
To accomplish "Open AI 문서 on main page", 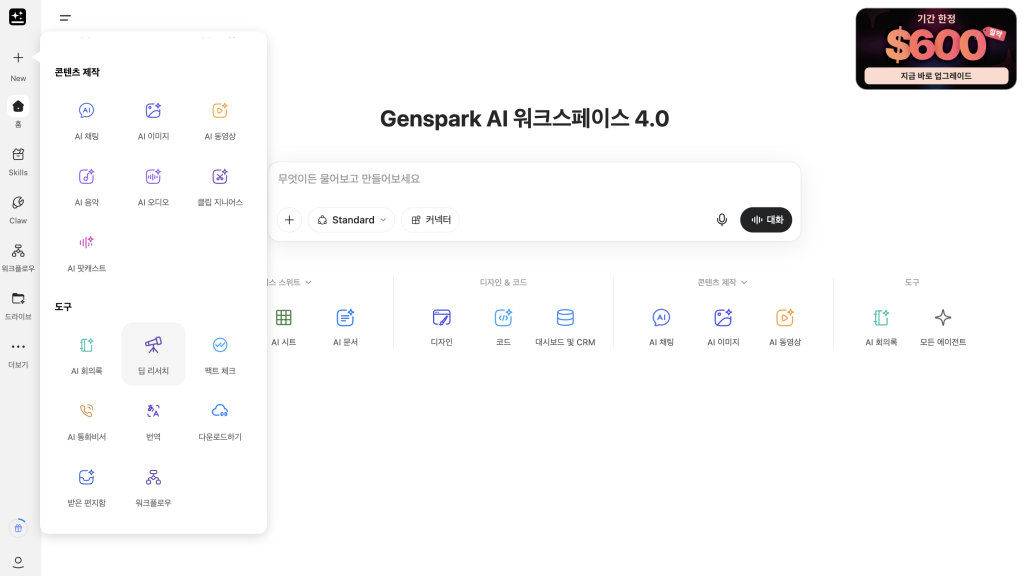I will tap(345, 327).
